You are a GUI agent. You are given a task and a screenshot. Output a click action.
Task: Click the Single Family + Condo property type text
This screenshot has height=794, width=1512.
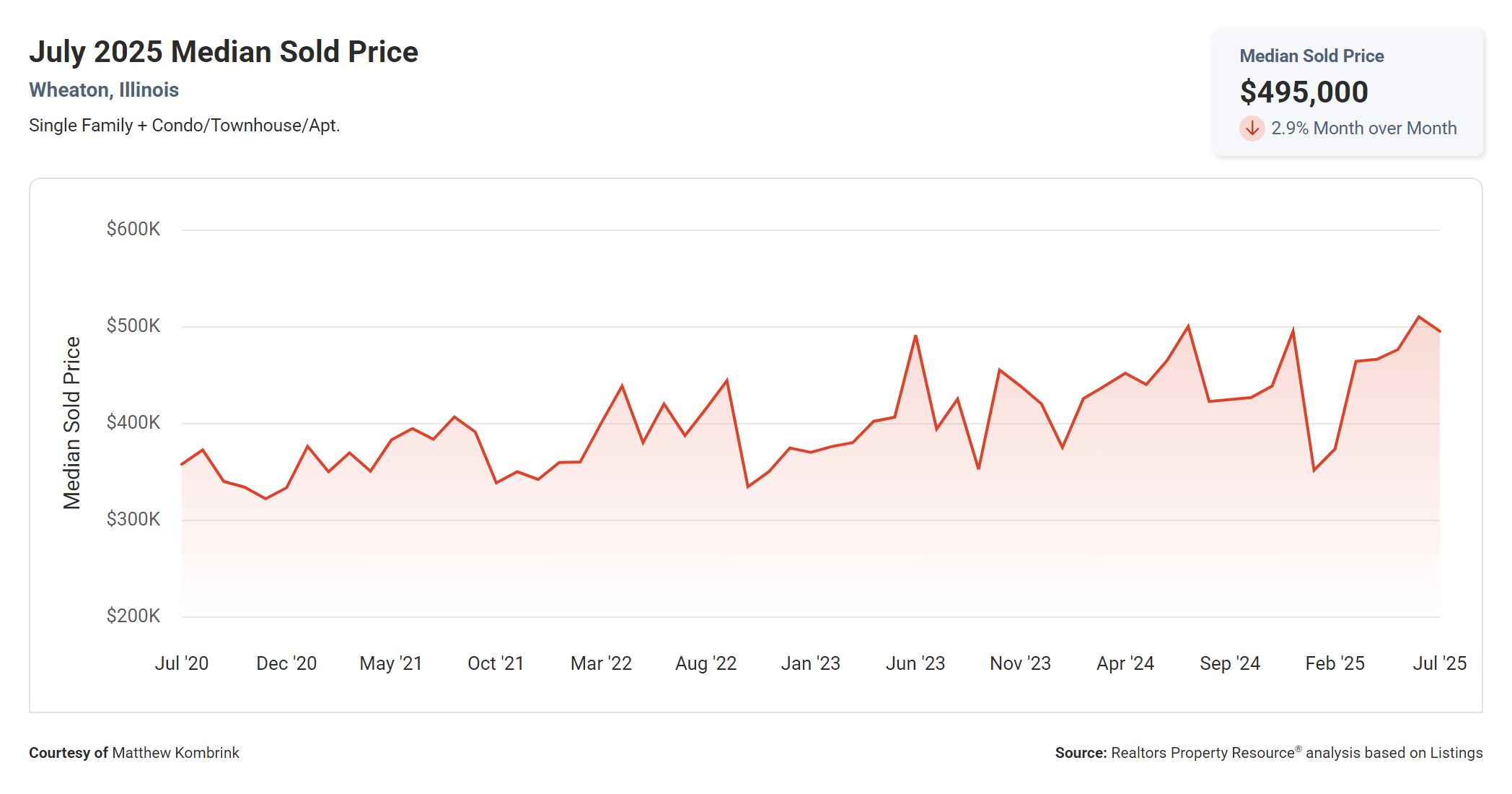[184, 126]
